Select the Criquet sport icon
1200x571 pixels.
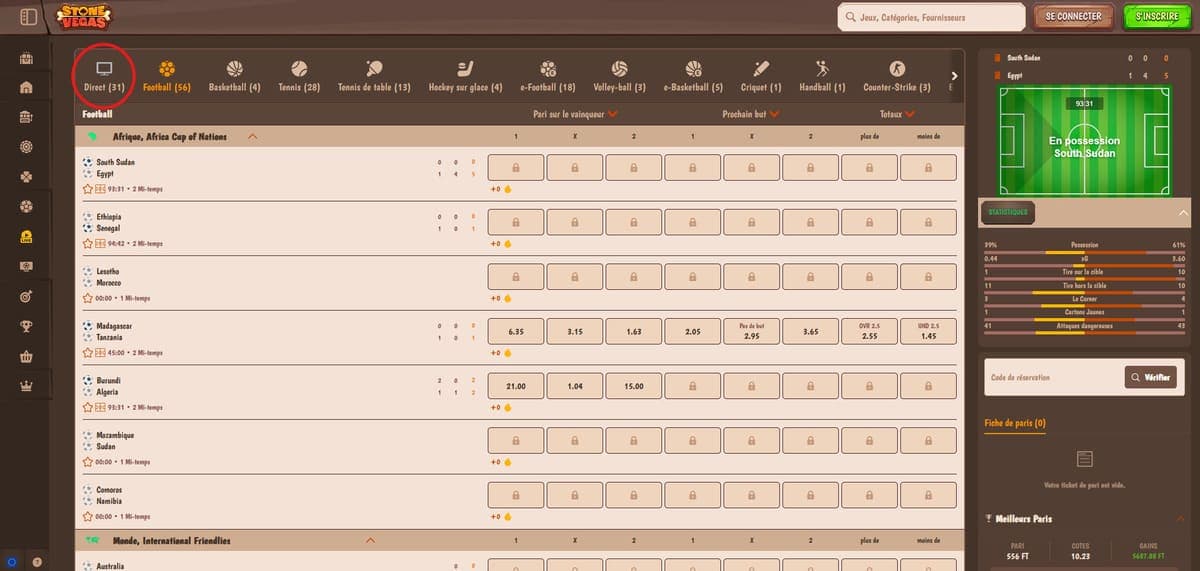click(x=761, y=68)
